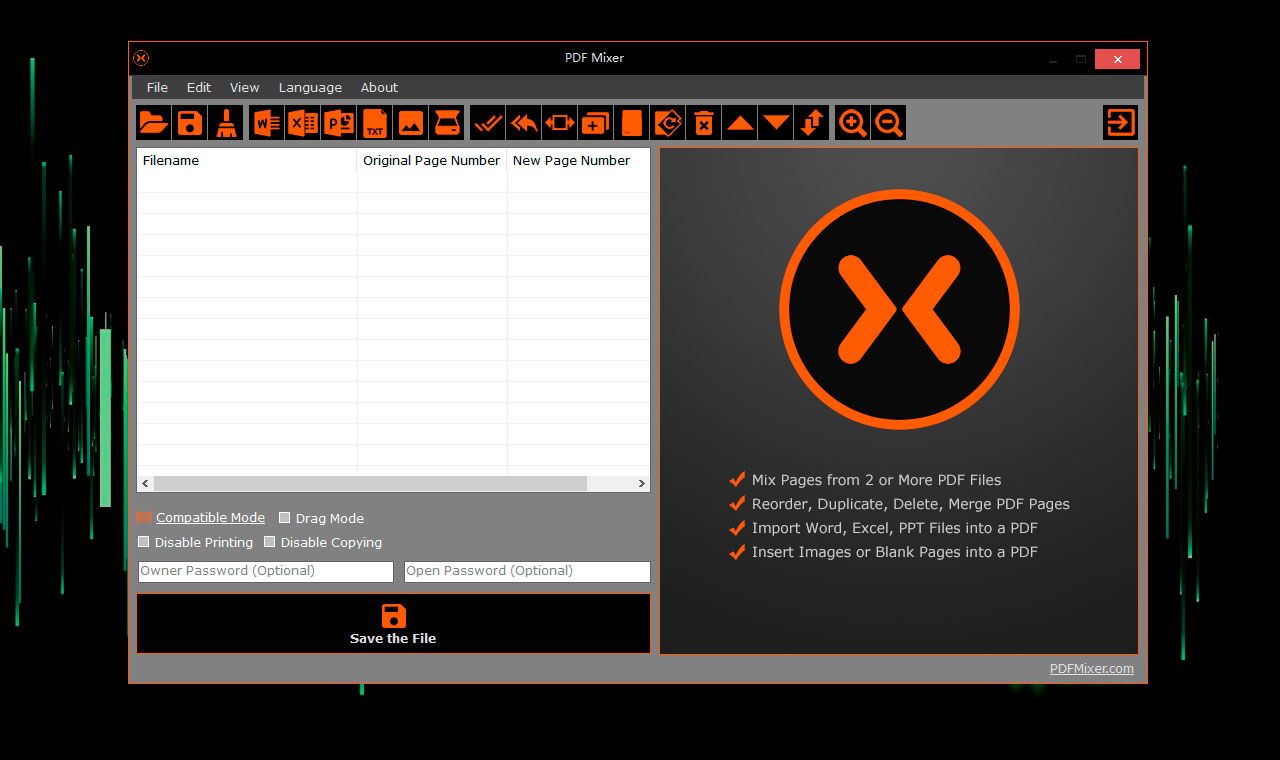Move the selected page up
This screenshot has width=1280, height=760.
pyautogui.click(x=739, y=122)
